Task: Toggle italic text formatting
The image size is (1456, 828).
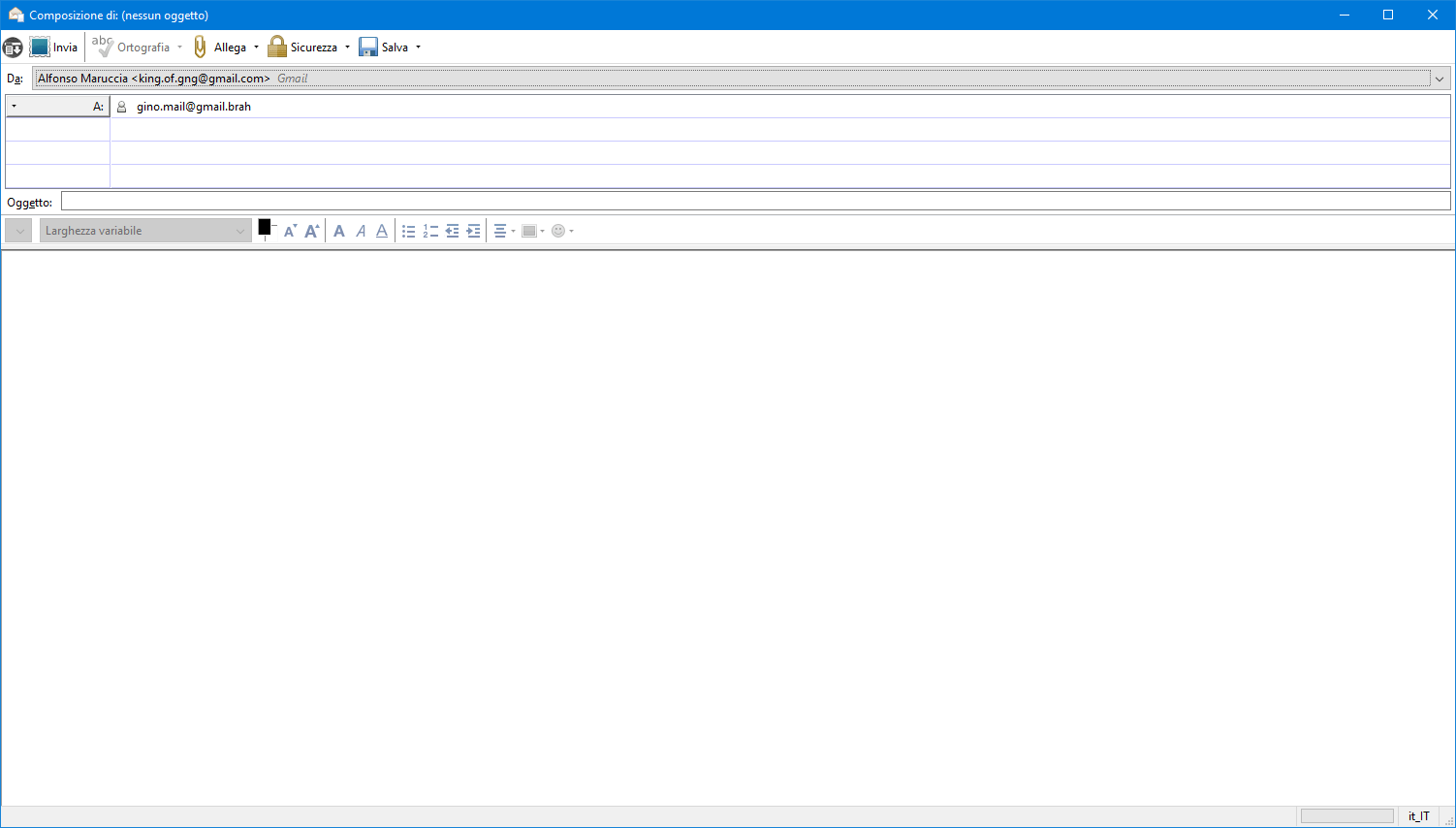Action: (x=361, y=231)
